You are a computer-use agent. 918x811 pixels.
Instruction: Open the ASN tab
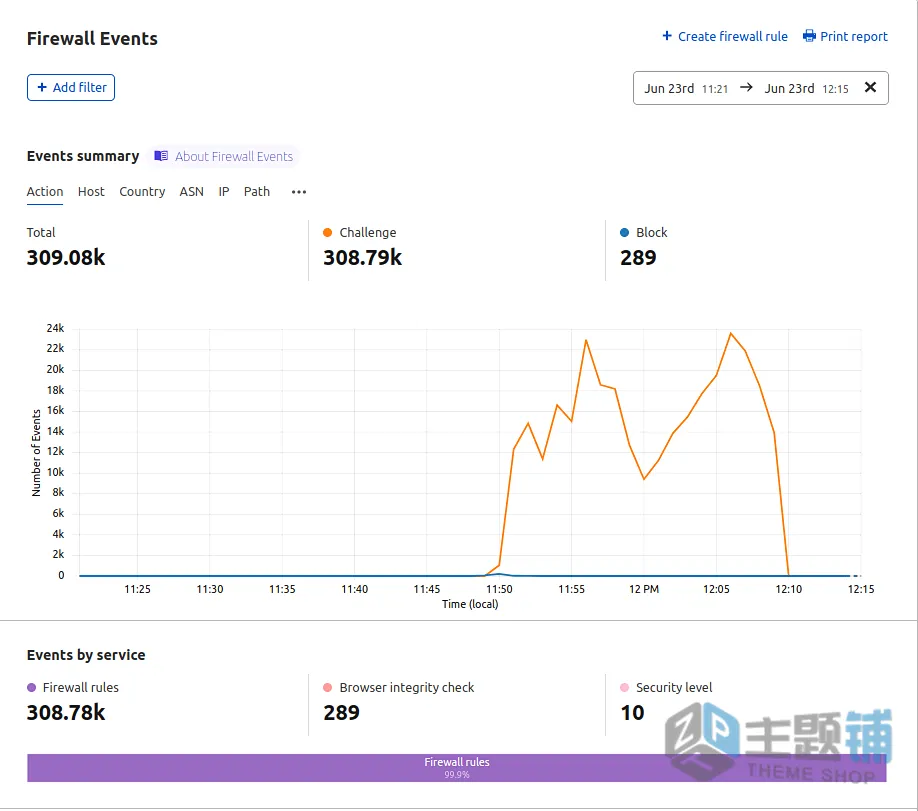(x=191, y=191)
